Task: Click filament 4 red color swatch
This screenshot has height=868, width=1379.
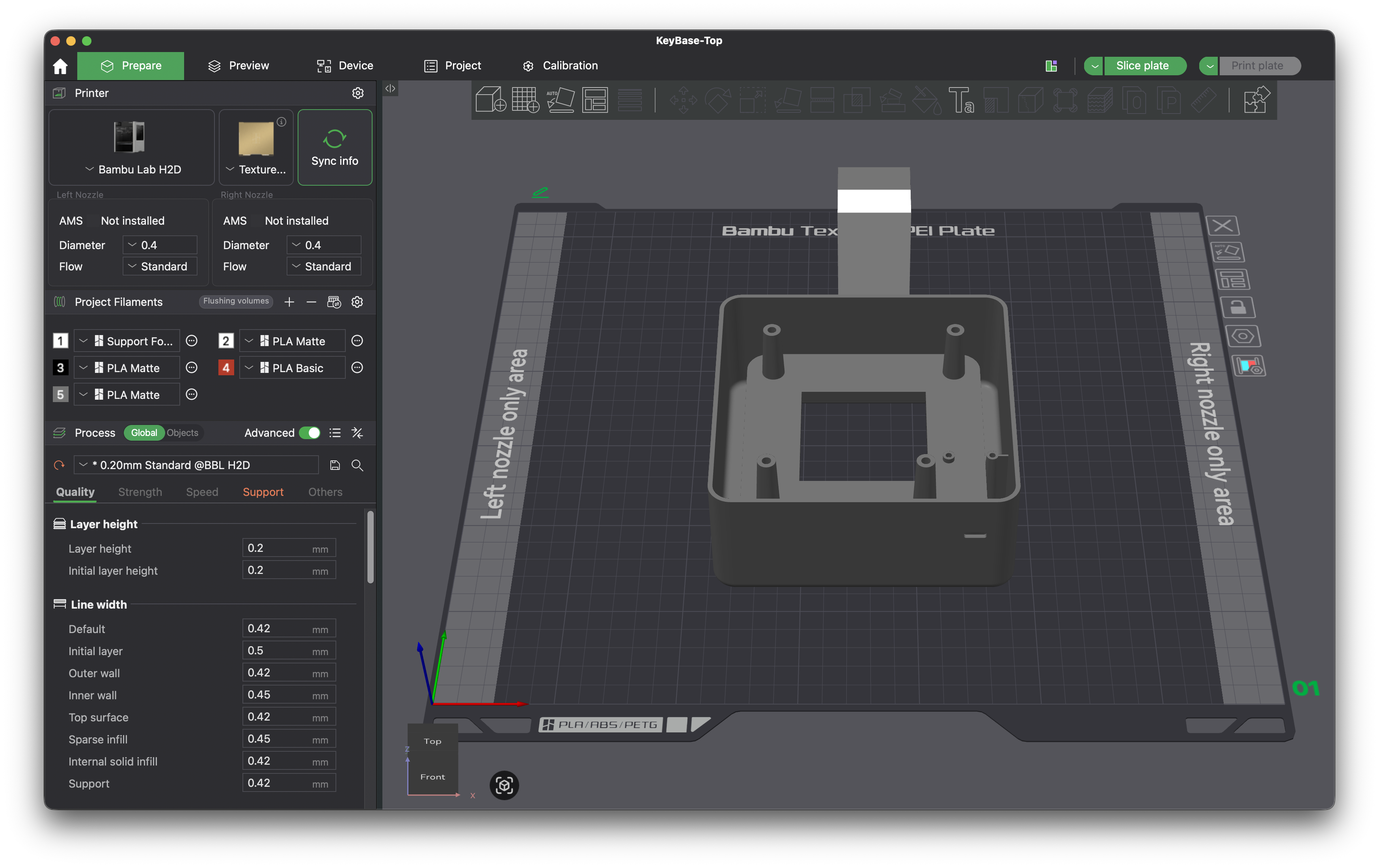Action: pos(226,368)
